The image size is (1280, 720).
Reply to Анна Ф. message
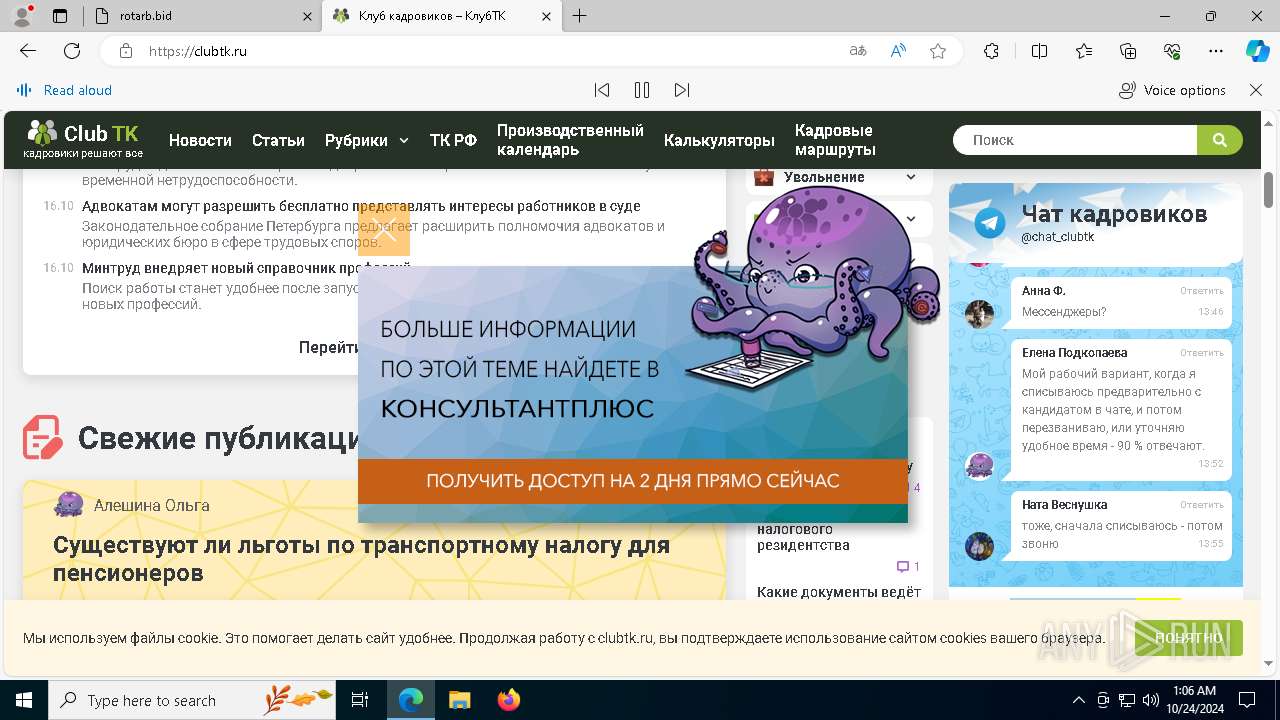[1201, 291]
